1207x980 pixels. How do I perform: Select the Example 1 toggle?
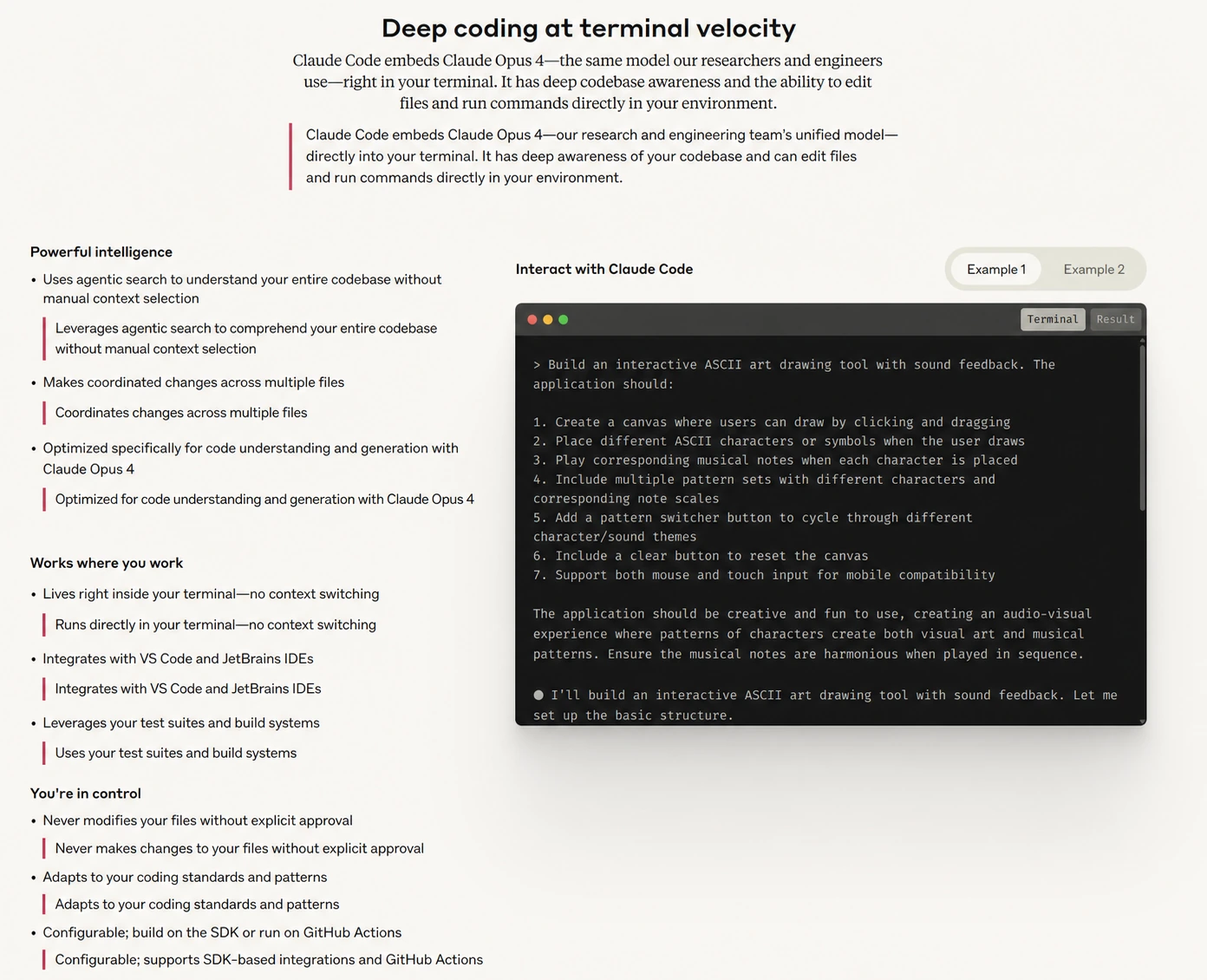995,269
